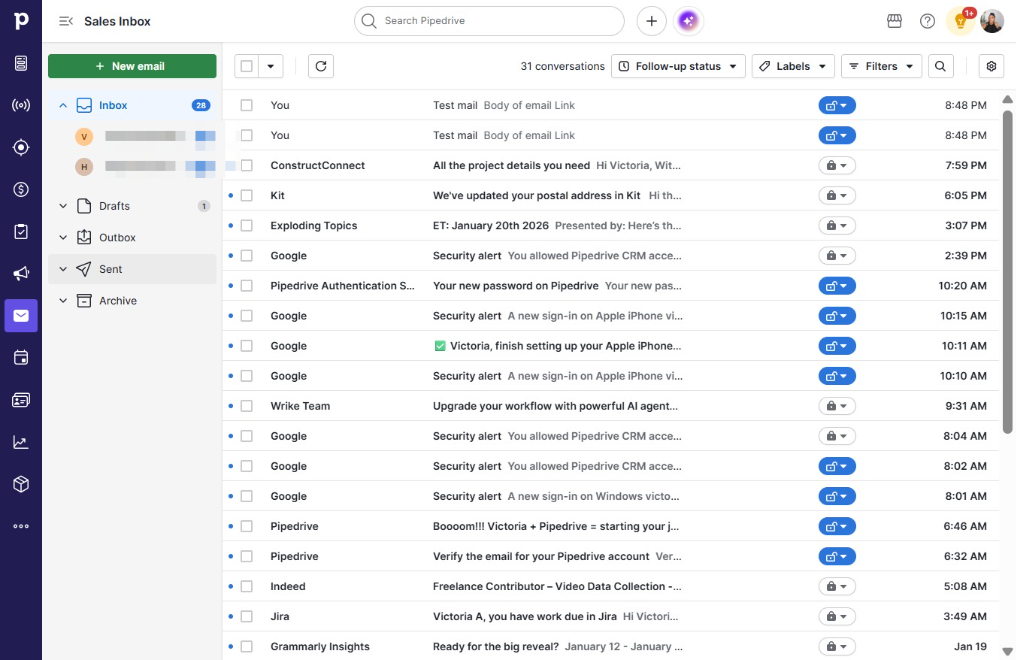
Task: Open the Inbox folder
Action: click(x=132, y=105)
